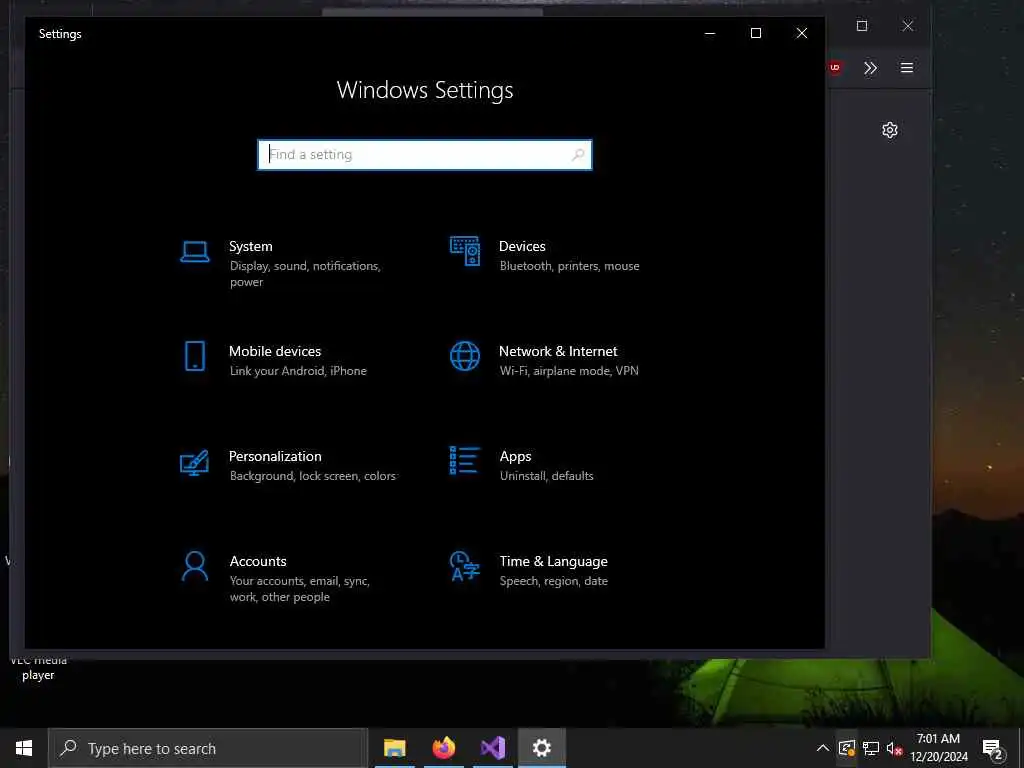Maximize the Settings window
The height and width of the screenshot is (768, 1024).
(756, 33)
